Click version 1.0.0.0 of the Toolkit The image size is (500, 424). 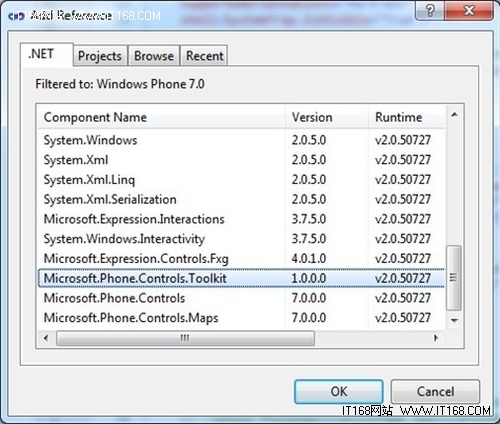(x=309, y=278)
